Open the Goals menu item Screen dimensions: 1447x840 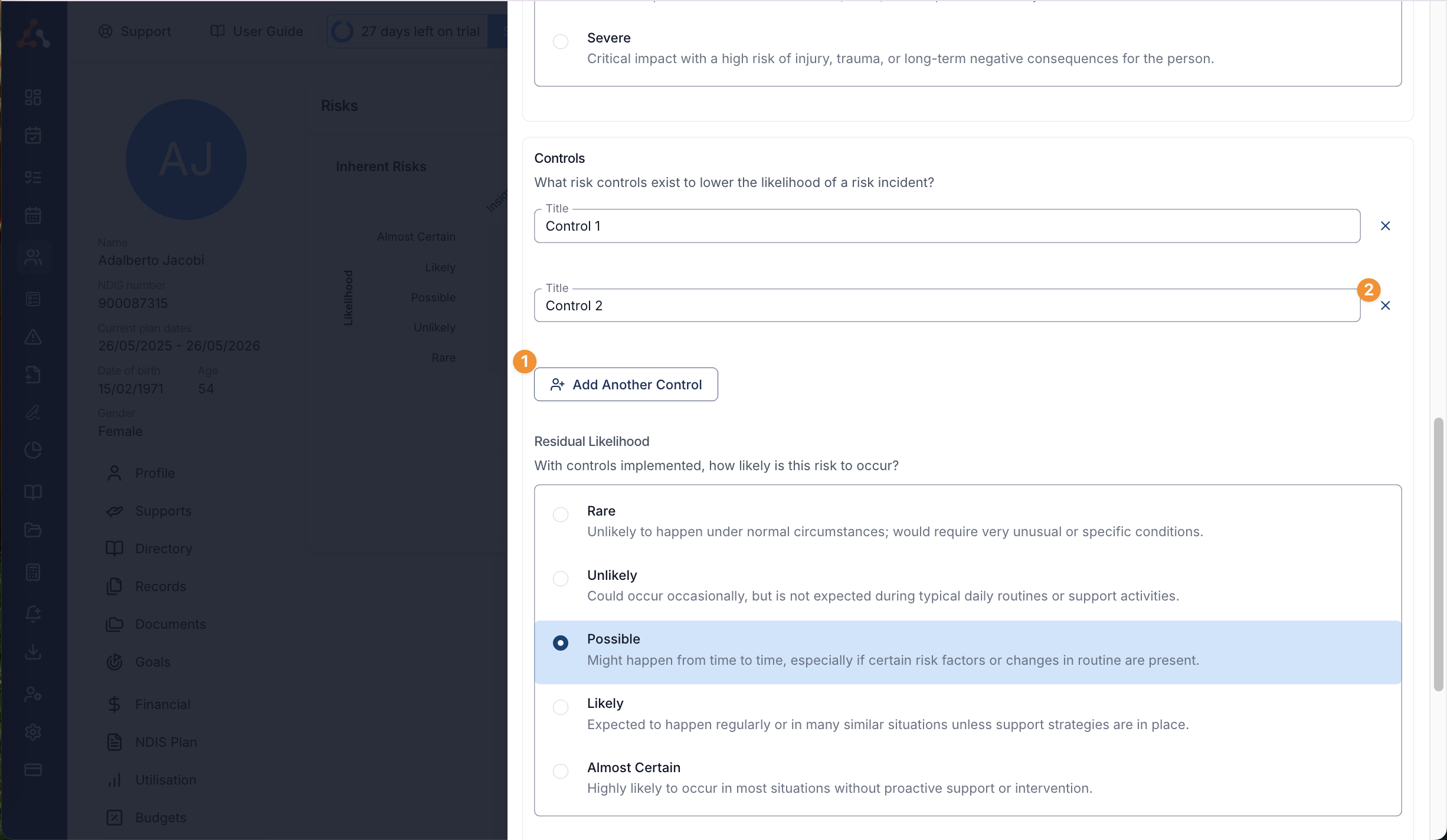pyautogui.click(x=152, y=662)
